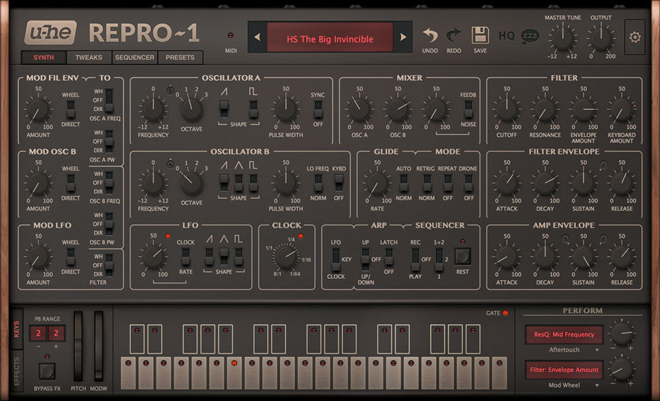Open the Mod Wheel modulation dropdown

pyautogui.click(x=565, y=384)
